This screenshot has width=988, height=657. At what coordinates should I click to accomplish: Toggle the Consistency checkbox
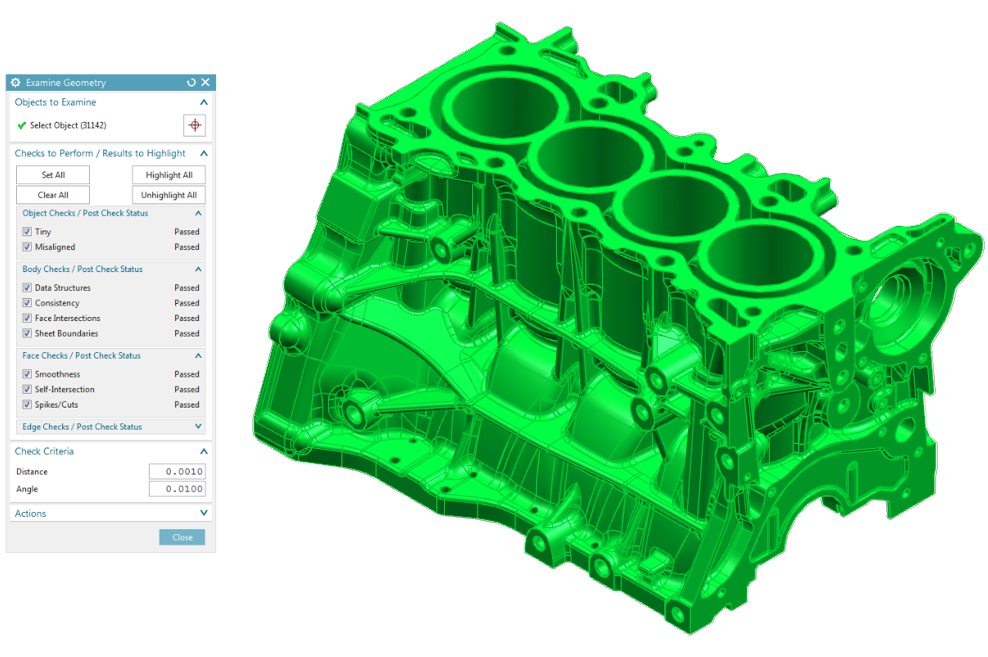coord(27,303)
